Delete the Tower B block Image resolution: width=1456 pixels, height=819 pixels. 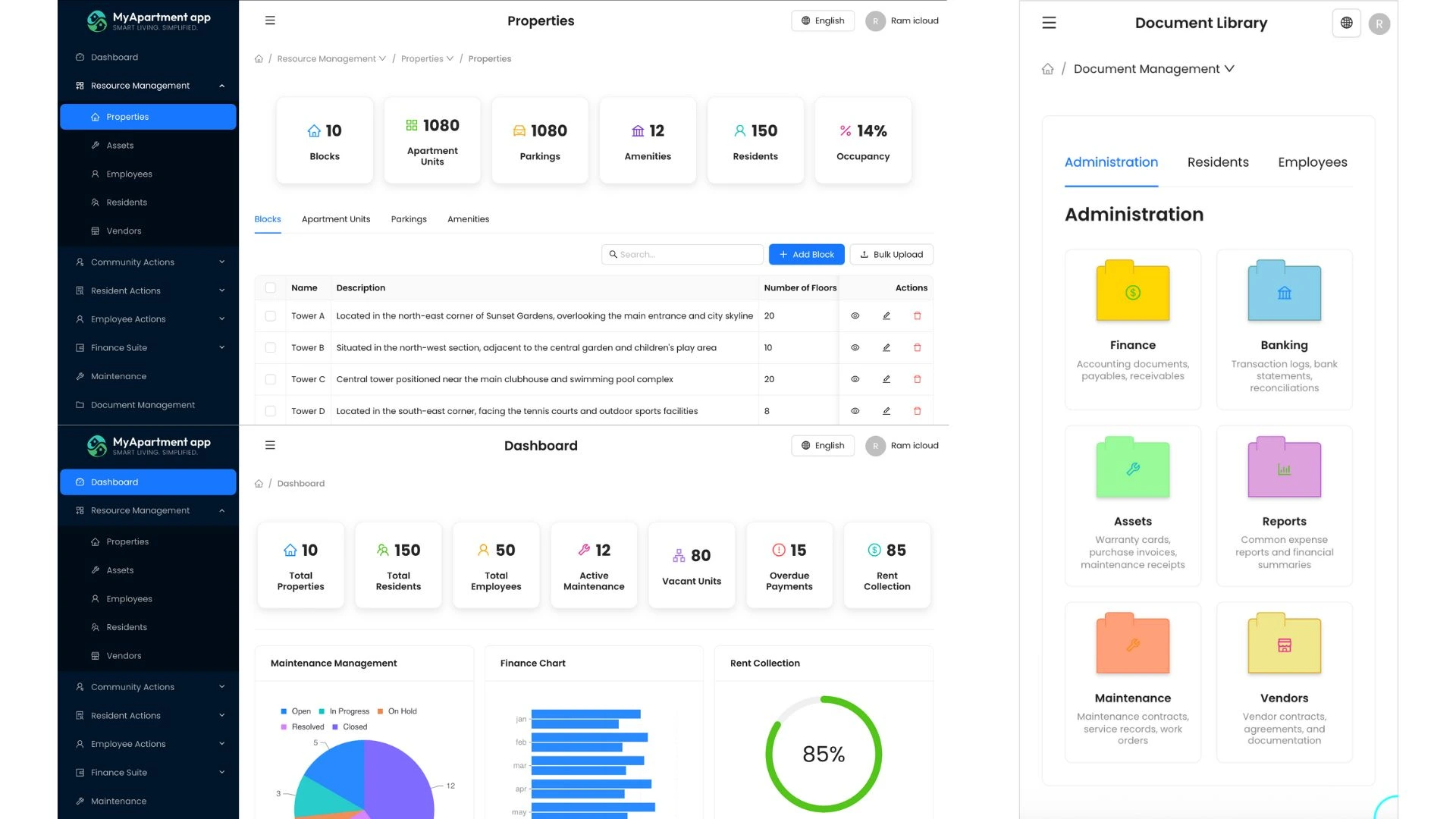coord(917,347)
